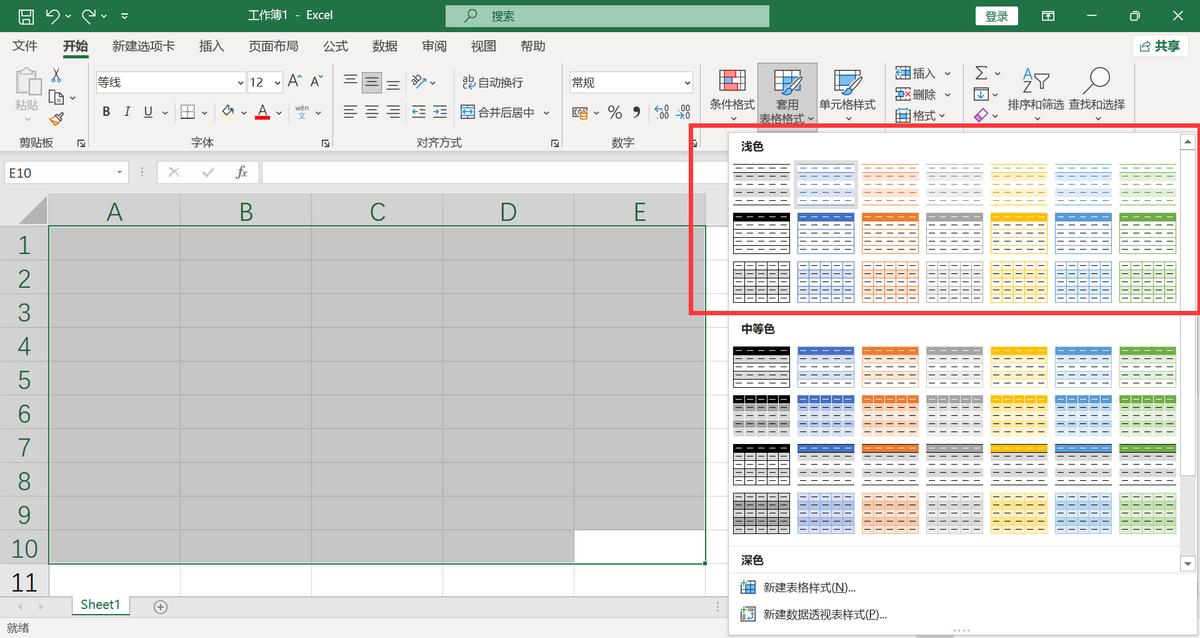
Task: Open 排序和筛选 sort and filter
Action: point(1036,95)
